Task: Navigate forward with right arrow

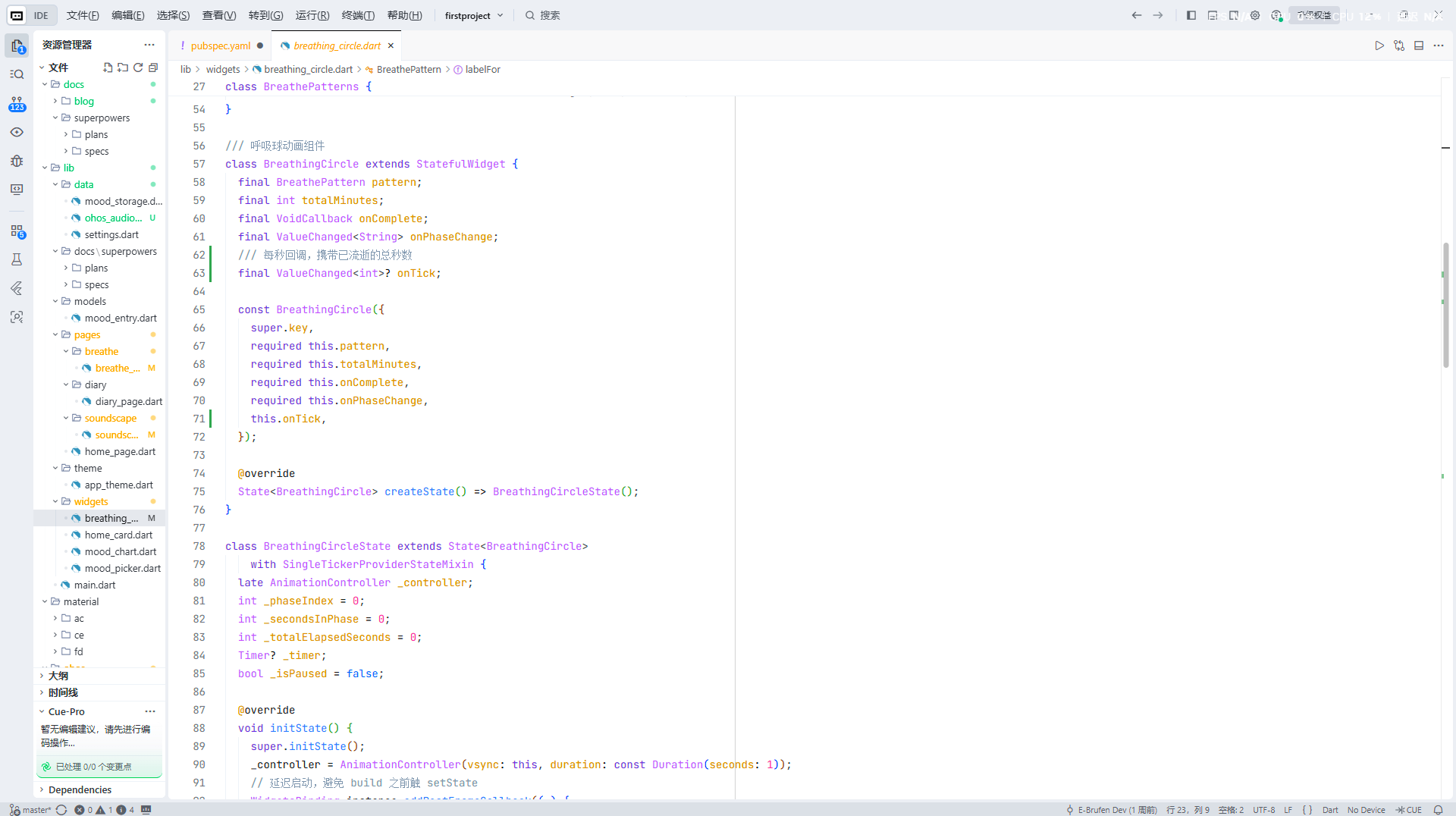Action: click(1158, 15)
